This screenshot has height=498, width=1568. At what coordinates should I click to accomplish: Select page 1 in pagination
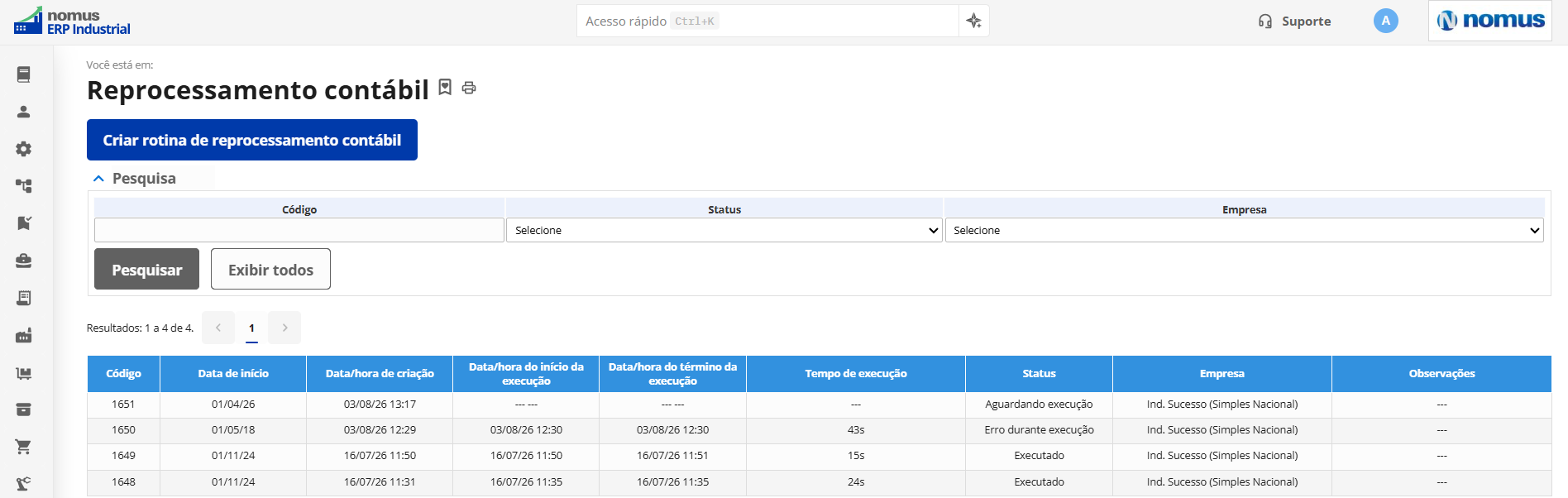point(252,328)
